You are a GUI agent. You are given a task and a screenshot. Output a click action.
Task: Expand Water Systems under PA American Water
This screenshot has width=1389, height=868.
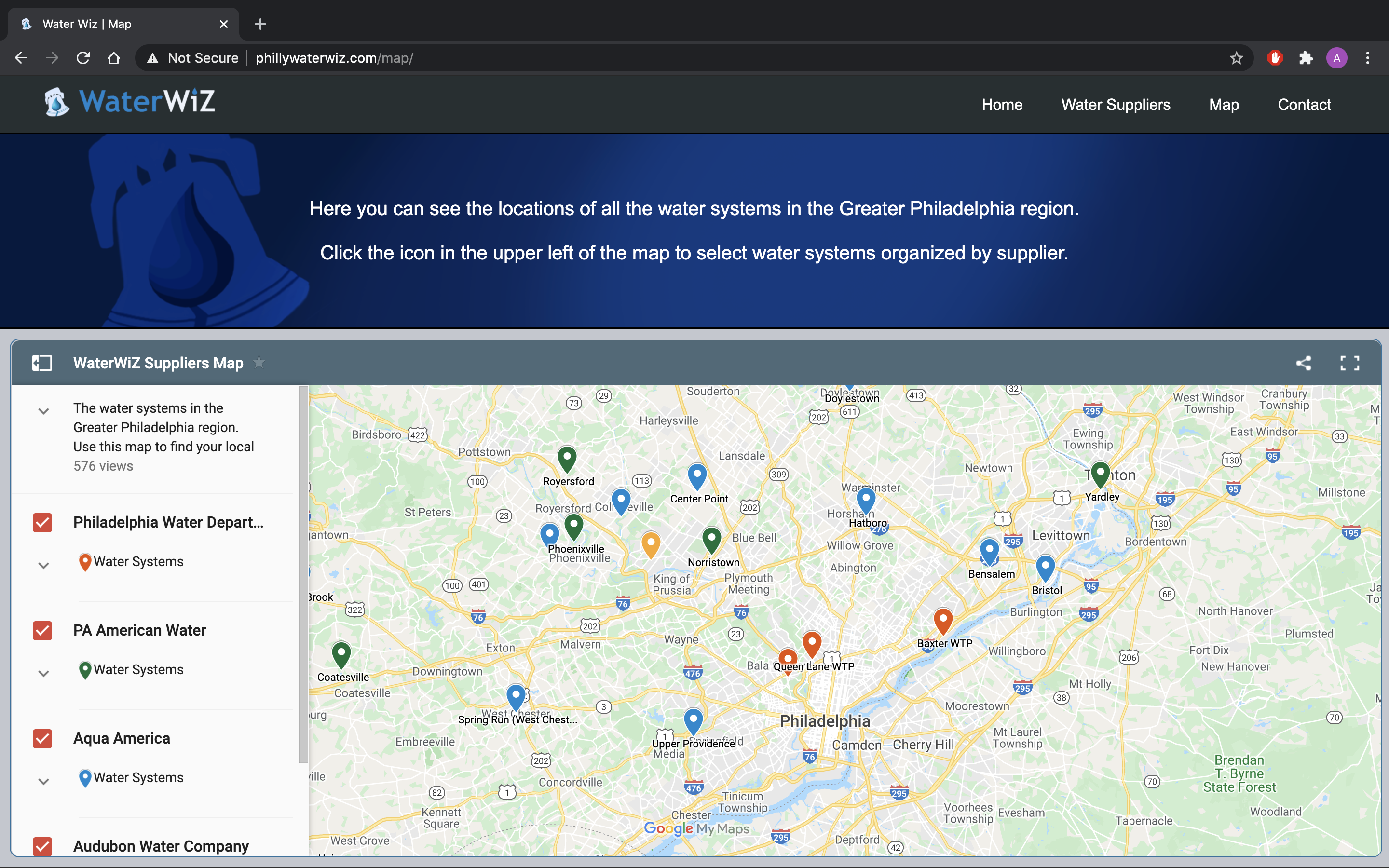(x=43, y=673)
